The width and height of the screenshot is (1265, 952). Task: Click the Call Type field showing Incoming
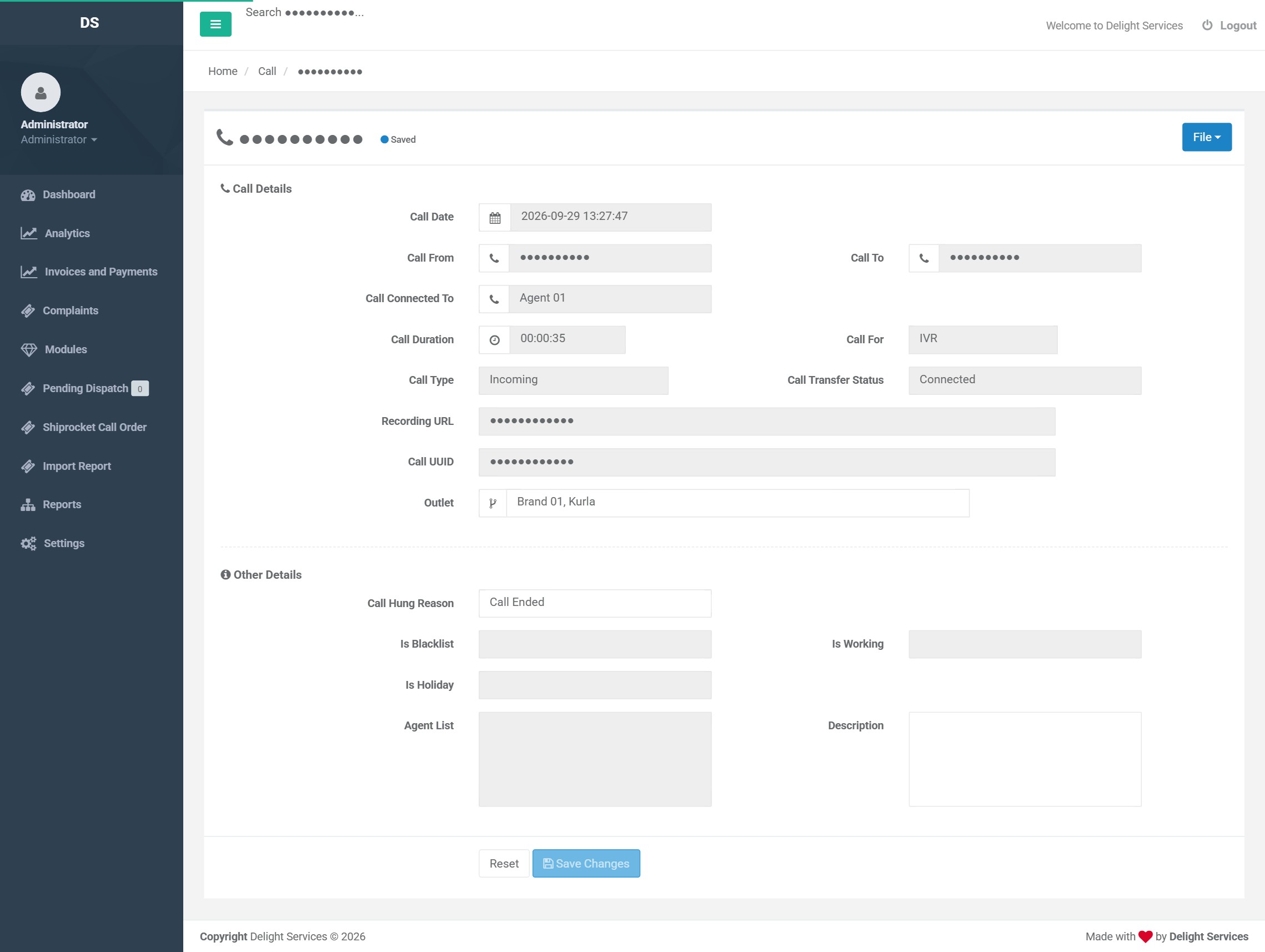click(574, 381)
